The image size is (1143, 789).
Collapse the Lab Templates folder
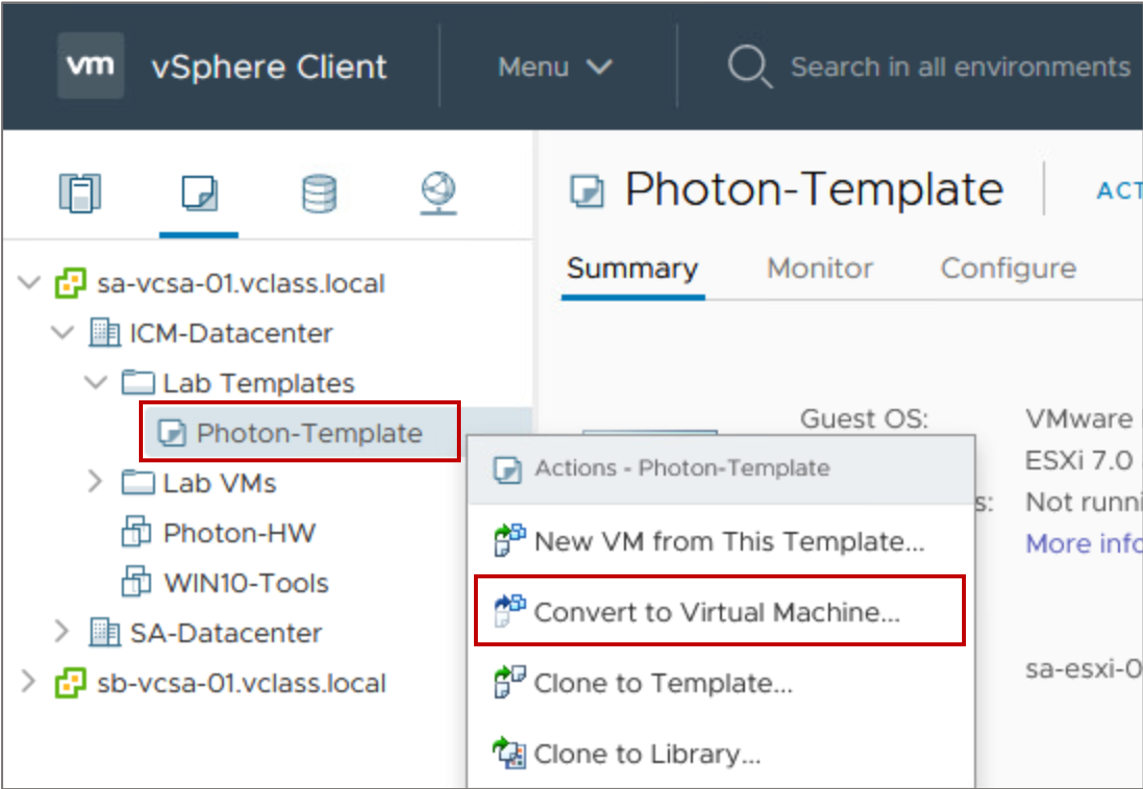coord(95,383)
